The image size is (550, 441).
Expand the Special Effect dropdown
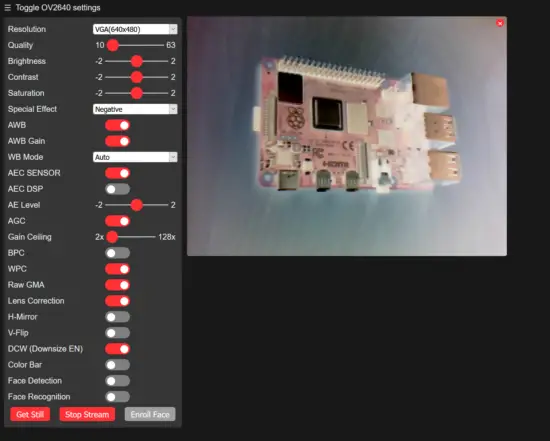point(135,109)
